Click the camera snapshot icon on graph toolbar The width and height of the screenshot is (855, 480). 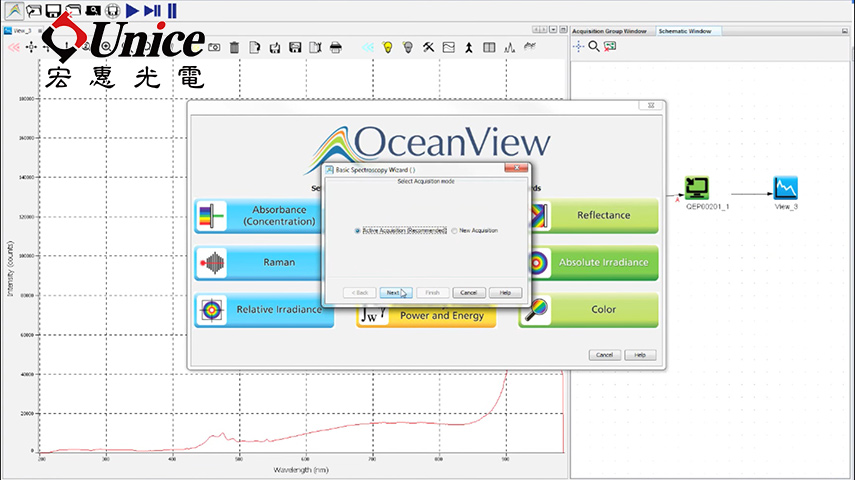pyautogui.click(x=214, y=47)
